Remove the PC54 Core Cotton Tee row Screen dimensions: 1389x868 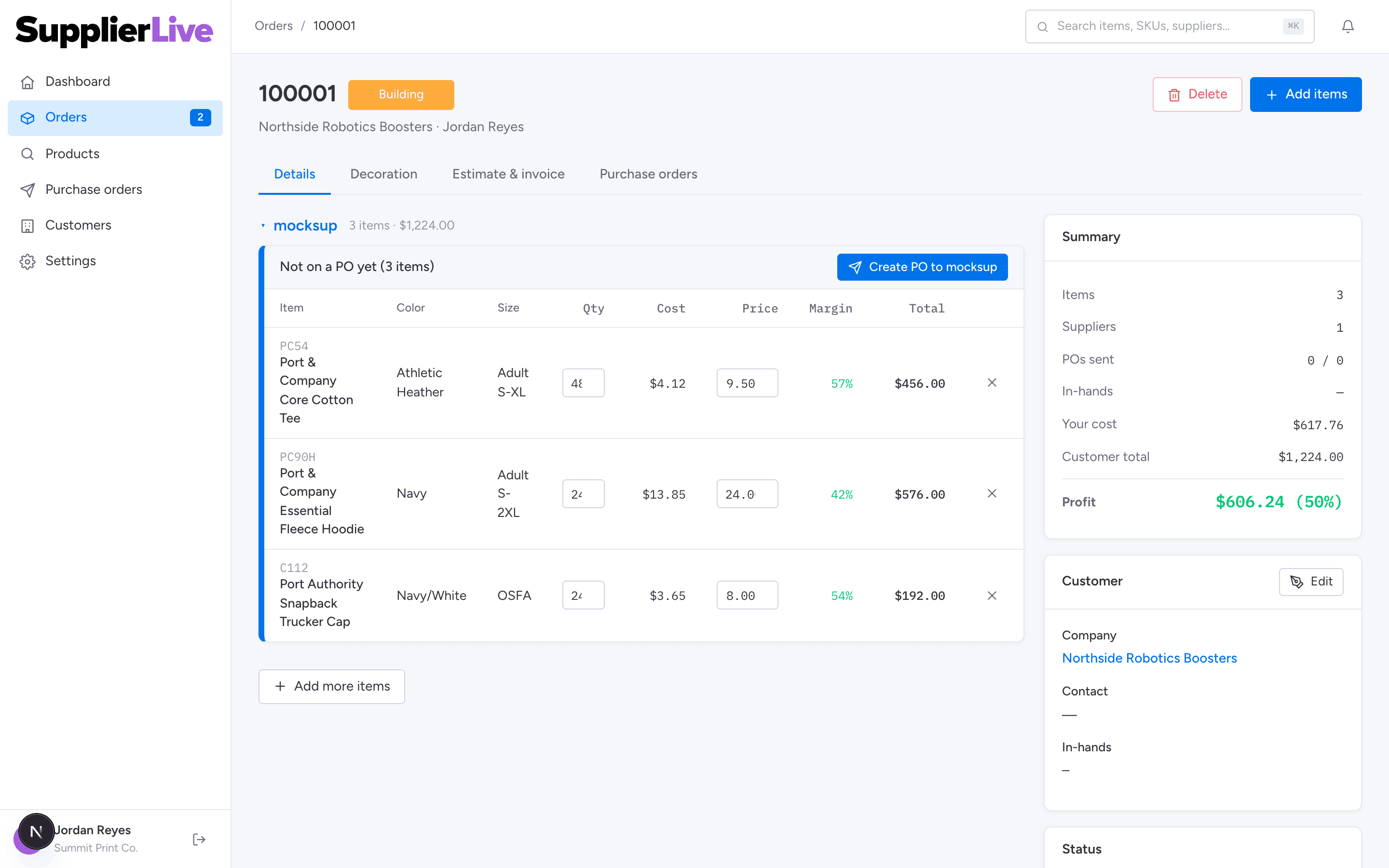(992, 382)
